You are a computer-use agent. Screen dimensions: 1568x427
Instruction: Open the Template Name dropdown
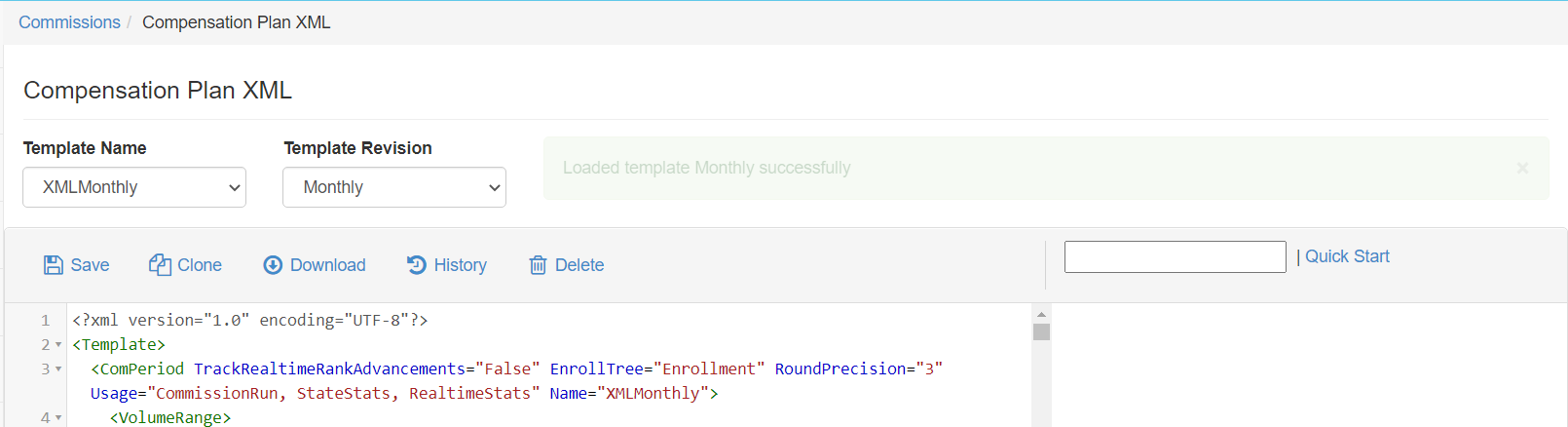134,187
